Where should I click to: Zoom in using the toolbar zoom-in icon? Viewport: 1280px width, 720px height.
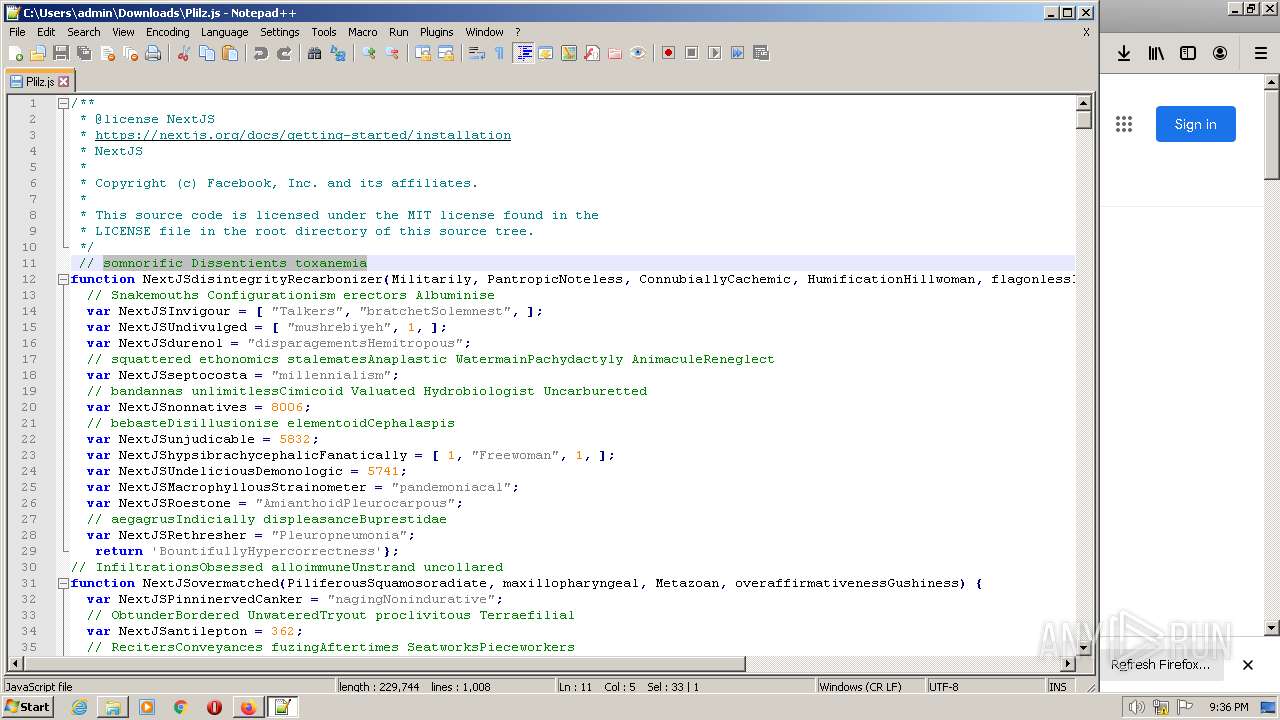pyautogui.click(x=369, y=53)
